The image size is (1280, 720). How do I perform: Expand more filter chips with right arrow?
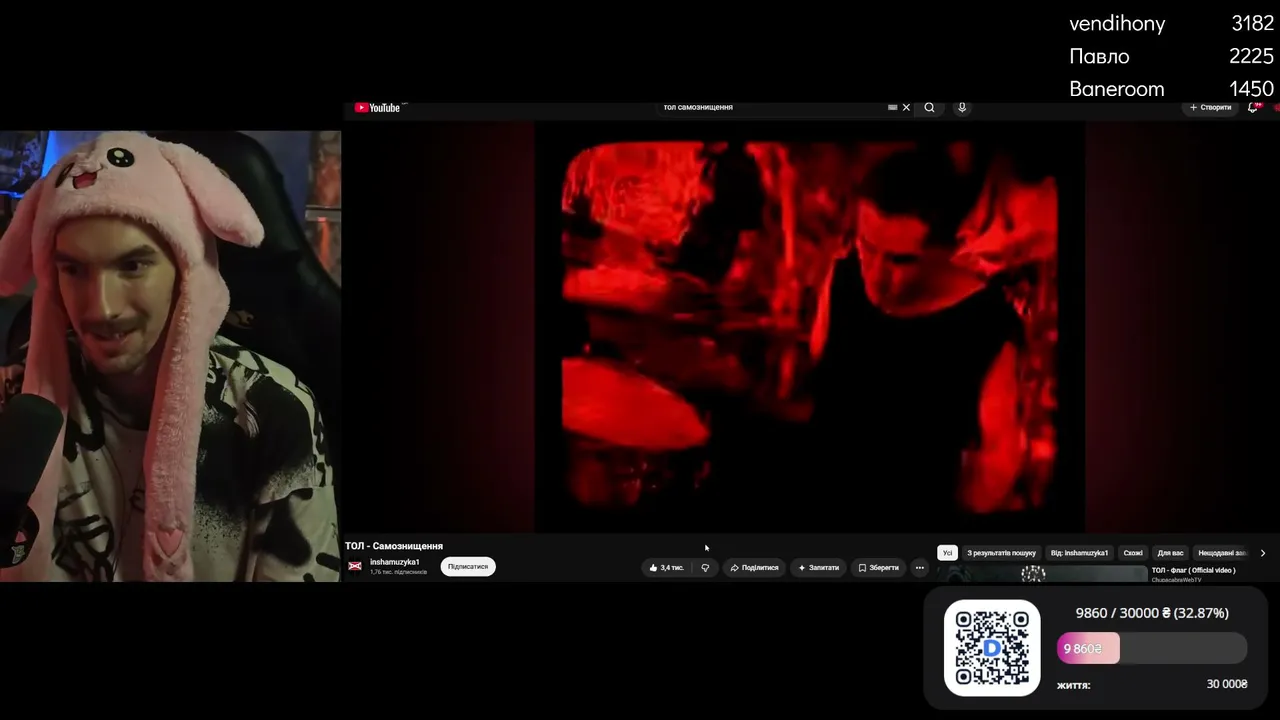point(1262,553)
